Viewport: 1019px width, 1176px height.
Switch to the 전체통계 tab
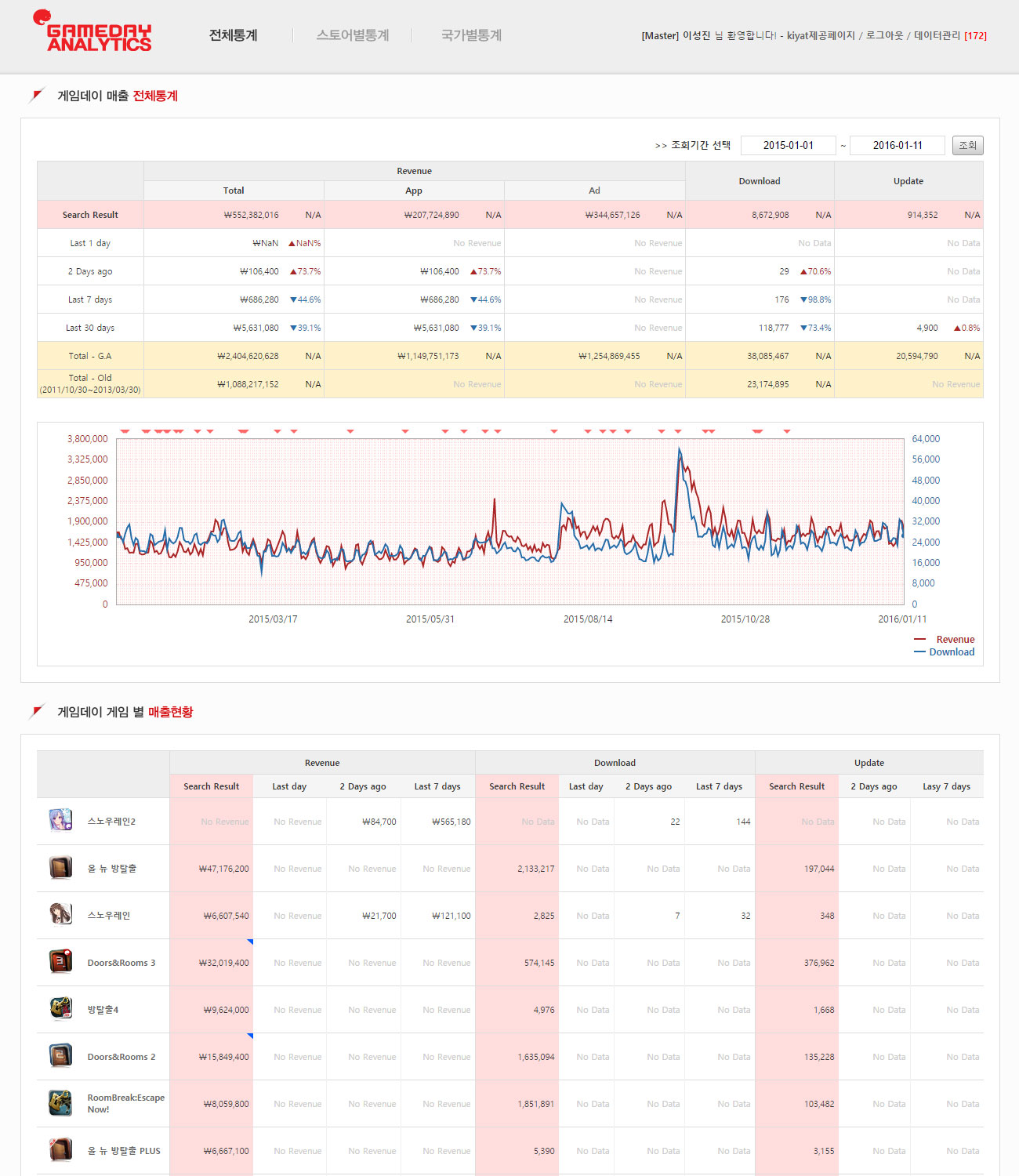234,35
